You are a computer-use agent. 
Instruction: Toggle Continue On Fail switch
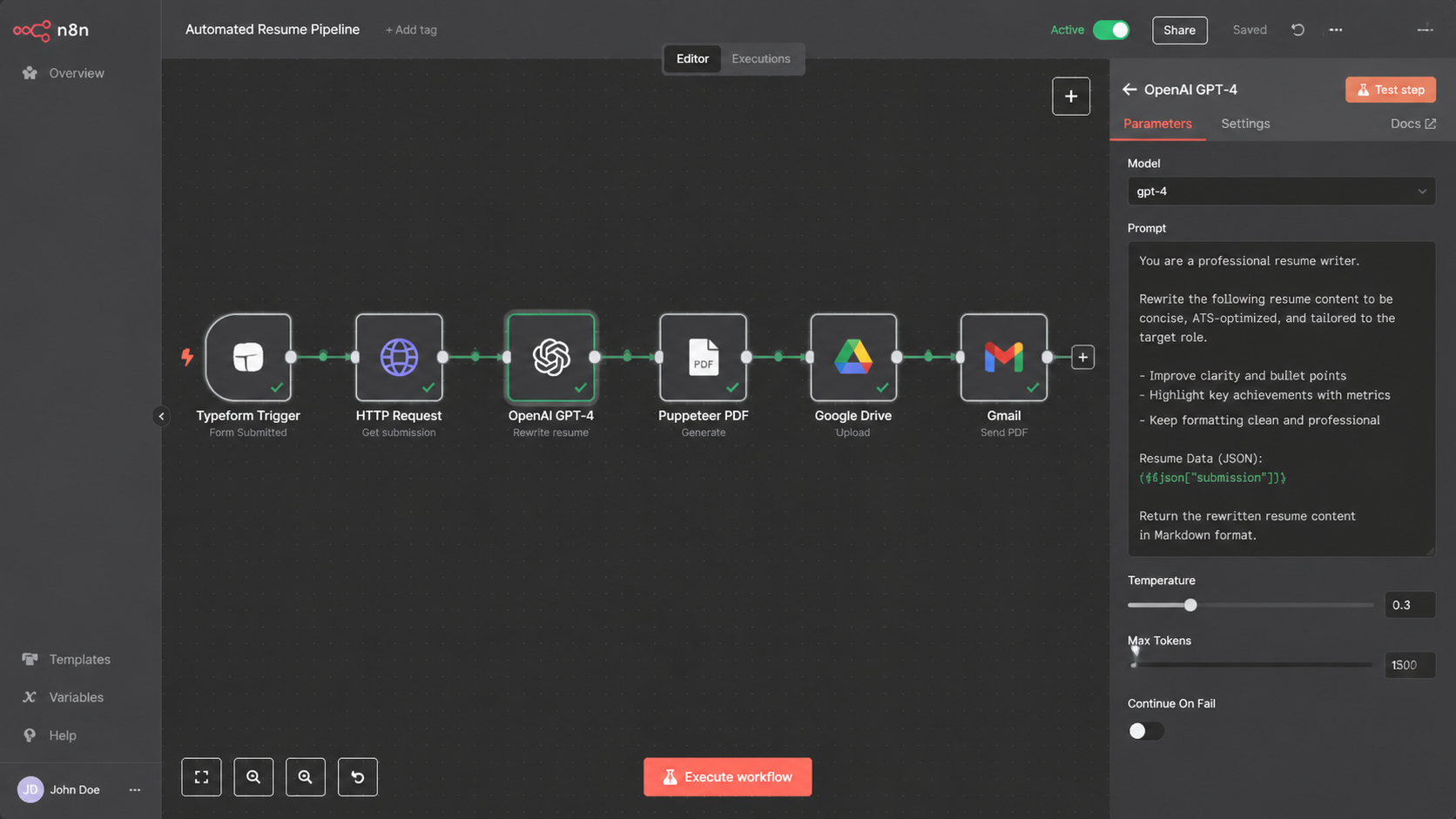tap(1146, 731)
